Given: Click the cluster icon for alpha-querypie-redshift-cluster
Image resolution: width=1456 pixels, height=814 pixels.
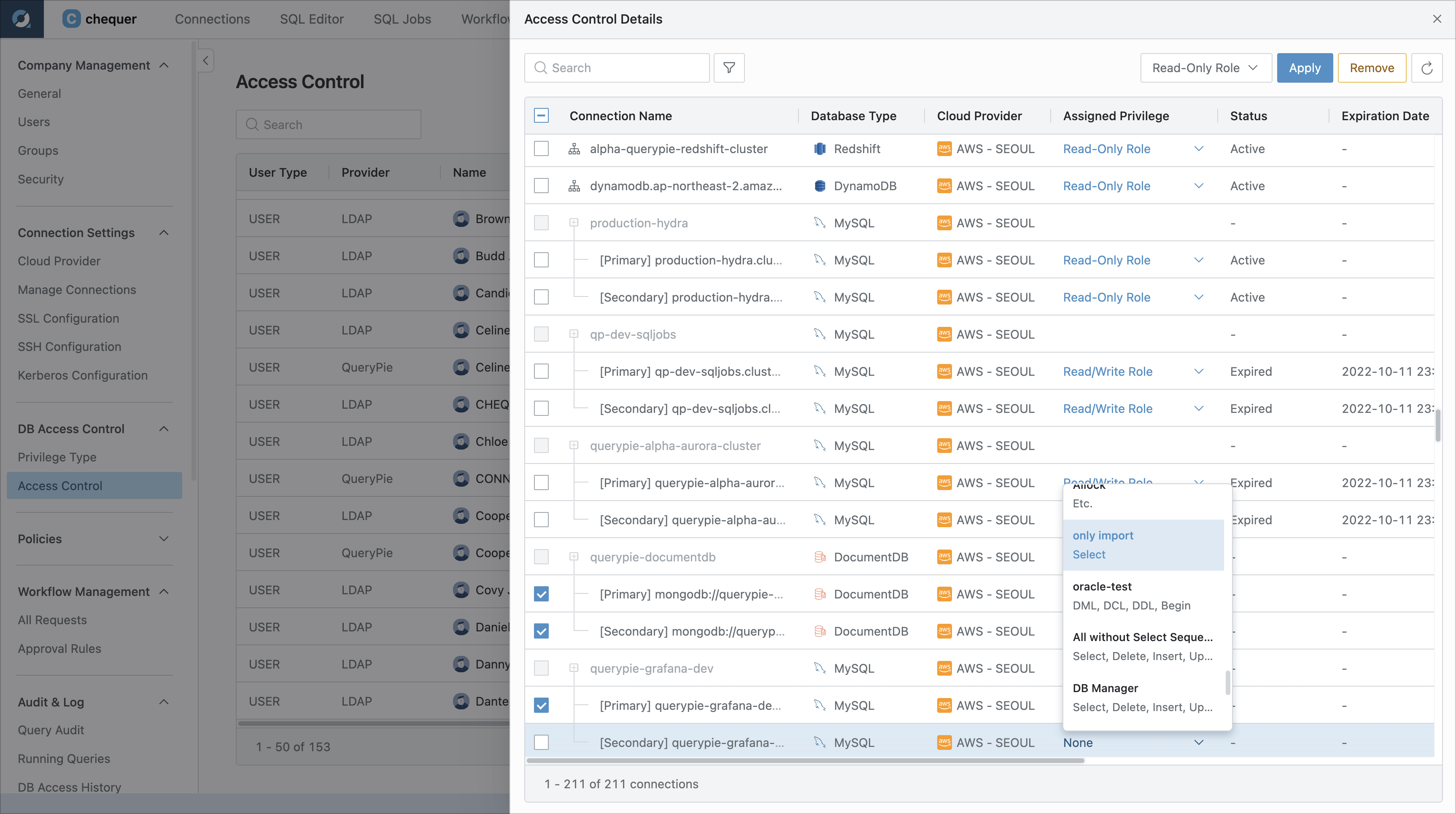Looking at the screenshot, I should (574, 149).
